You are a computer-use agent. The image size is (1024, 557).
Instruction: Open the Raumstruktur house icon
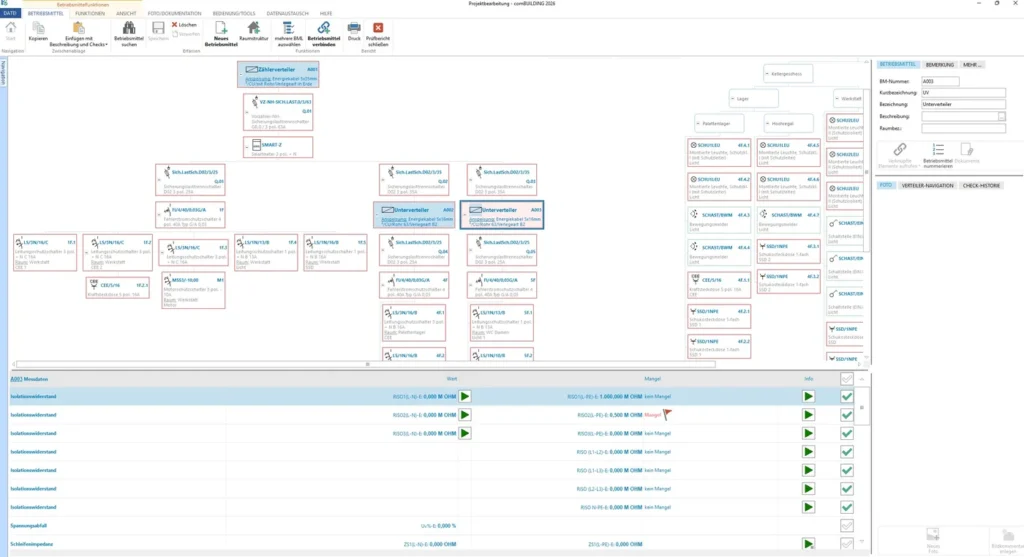[x=253, y=27]
